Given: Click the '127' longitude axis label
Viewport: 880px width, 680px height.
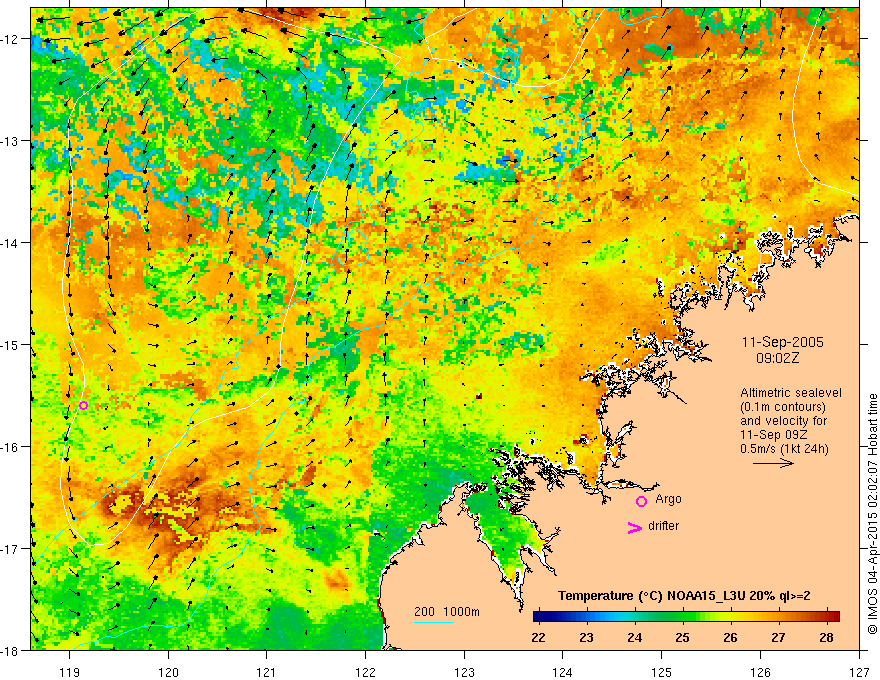Looking at the screenshot, I should (859, 672).
